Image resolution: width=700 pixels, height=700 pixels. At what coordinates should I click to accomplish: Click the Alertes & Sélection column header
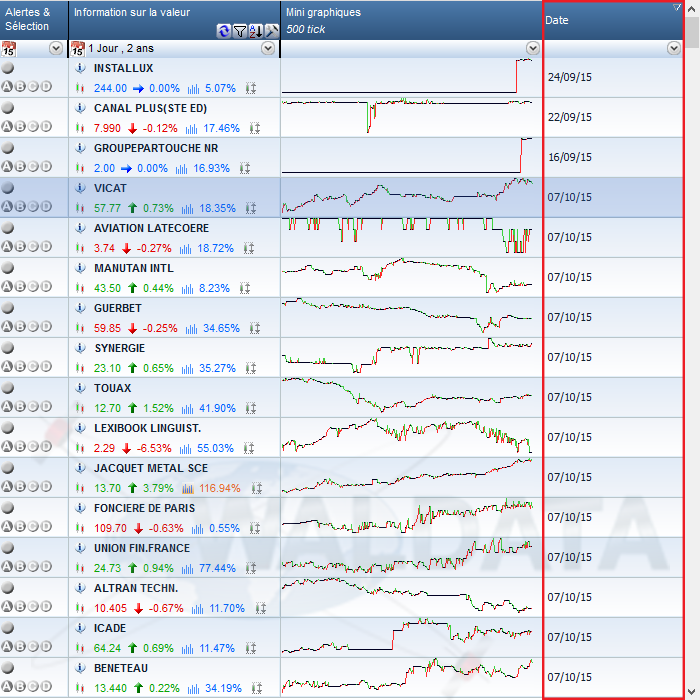34,20
